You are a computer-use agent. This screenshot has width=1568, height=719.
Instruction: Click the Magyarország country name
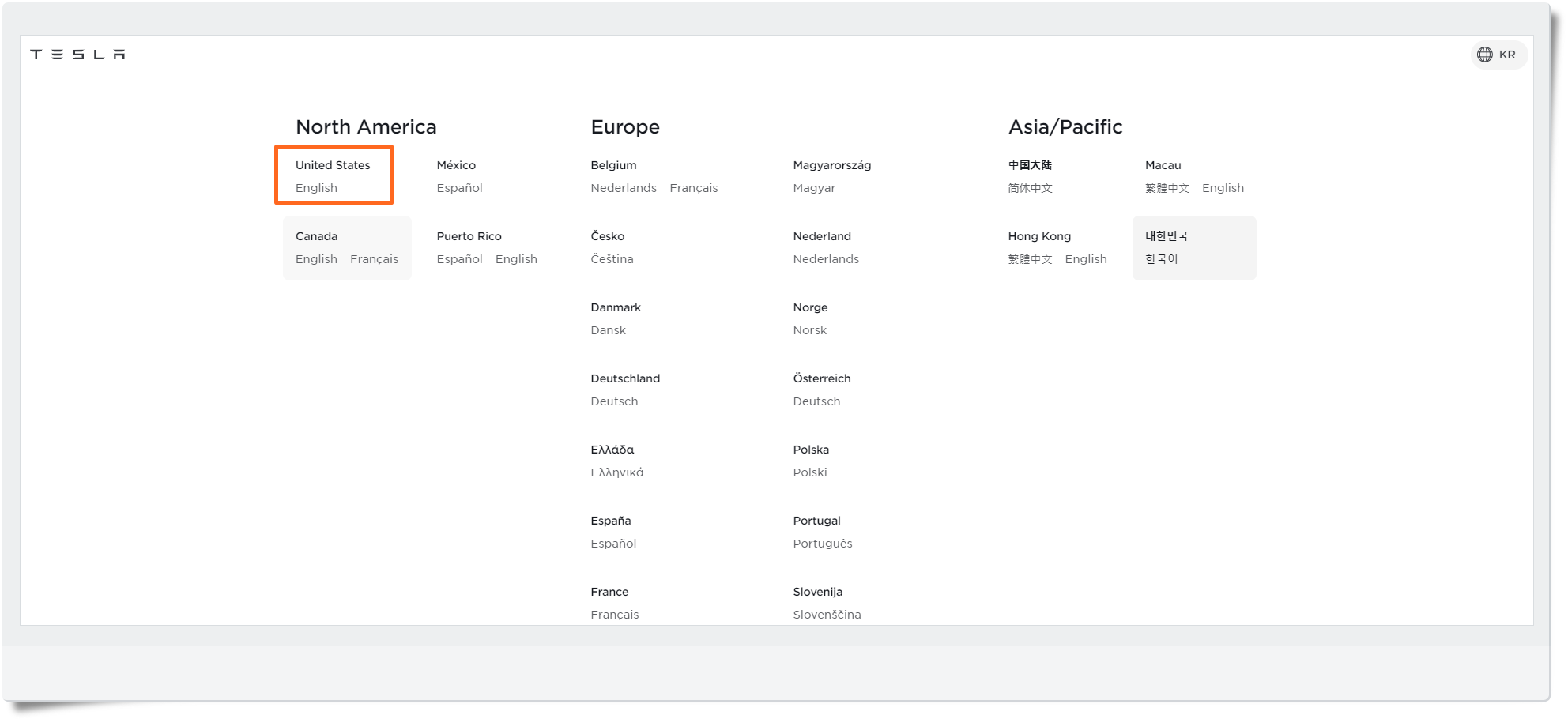(831, 165)
